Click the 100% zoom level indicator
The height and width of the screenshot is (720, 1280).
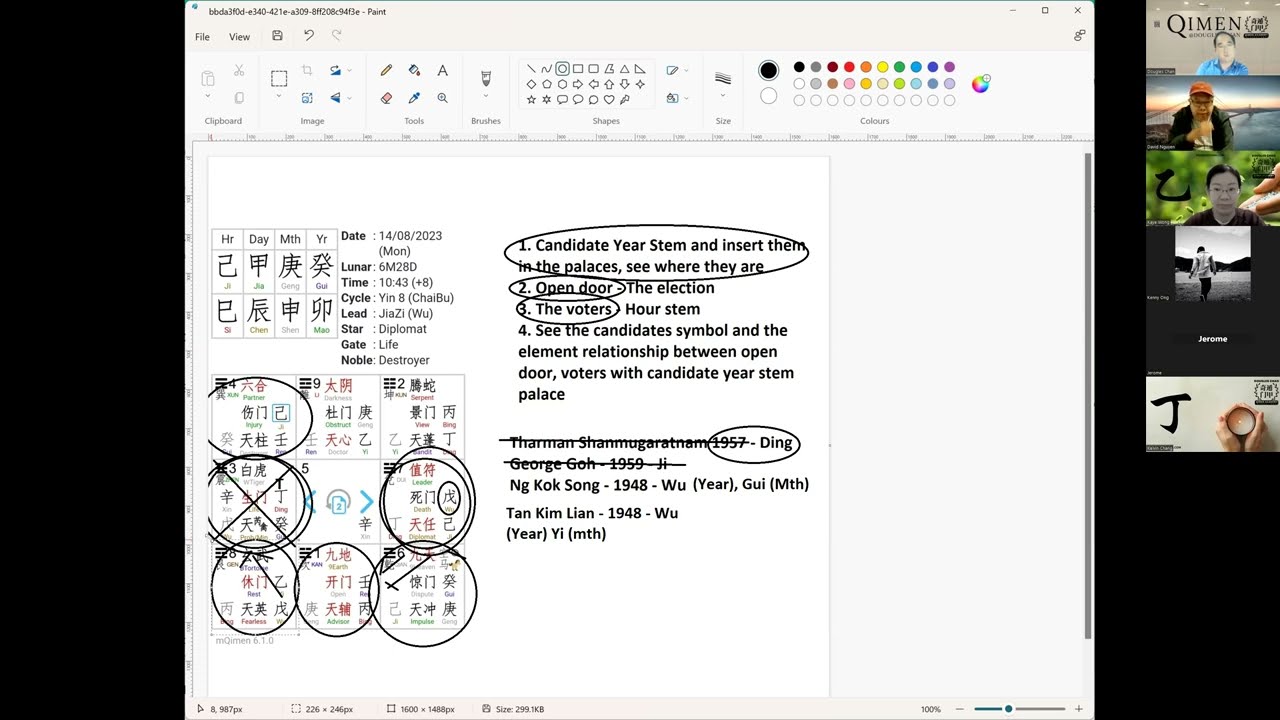click(930, 709)
